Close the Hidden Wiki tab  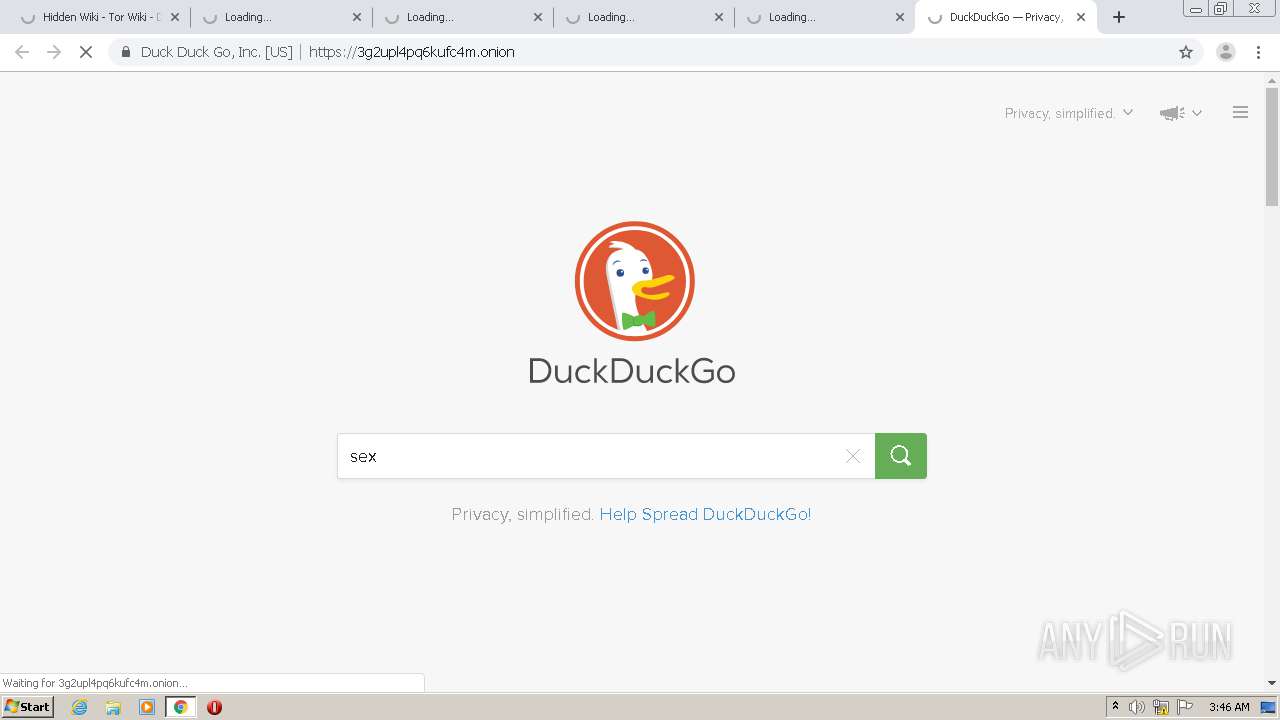pos(175,17)
